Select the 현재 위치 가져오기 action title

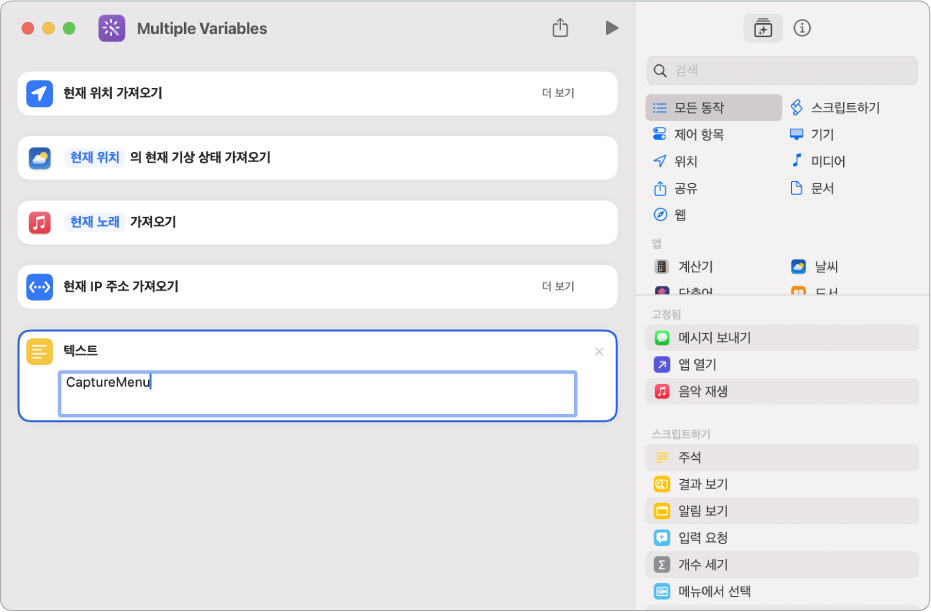coord(113,93)
